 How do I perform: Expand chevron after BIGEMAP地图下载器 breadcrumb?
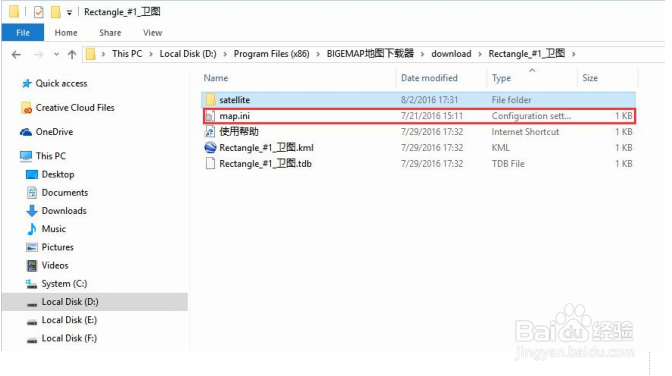422,54
